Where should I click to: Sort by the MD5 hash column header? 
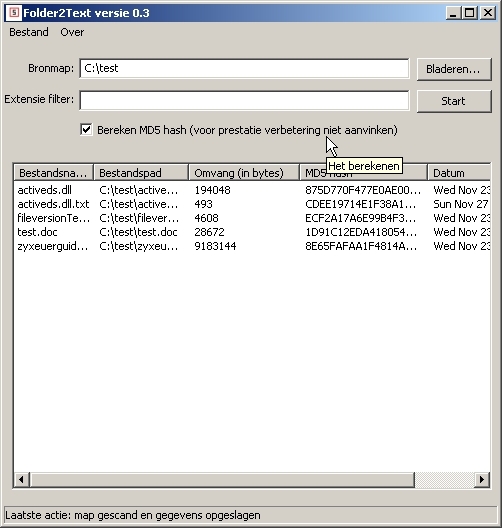(364, 173)
